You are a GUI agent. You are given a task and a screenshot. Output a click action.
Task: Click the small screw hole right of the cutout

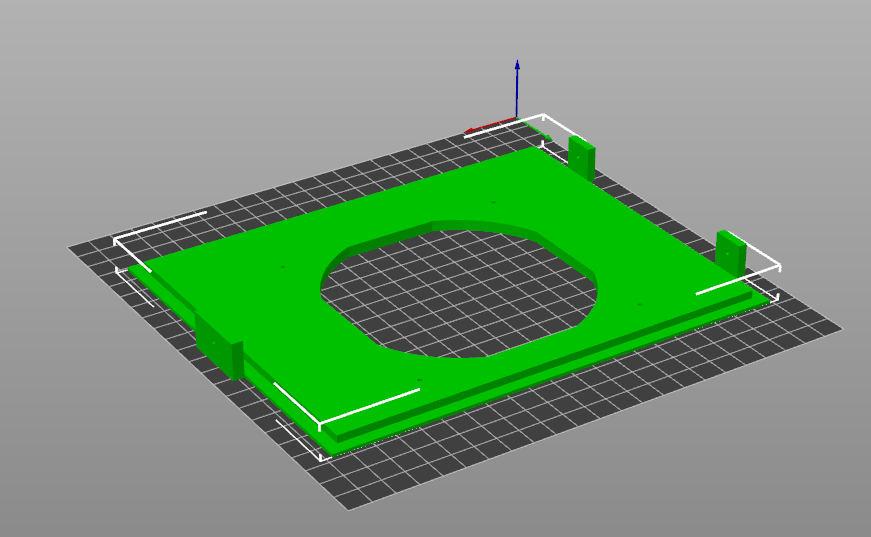[640, 305]
